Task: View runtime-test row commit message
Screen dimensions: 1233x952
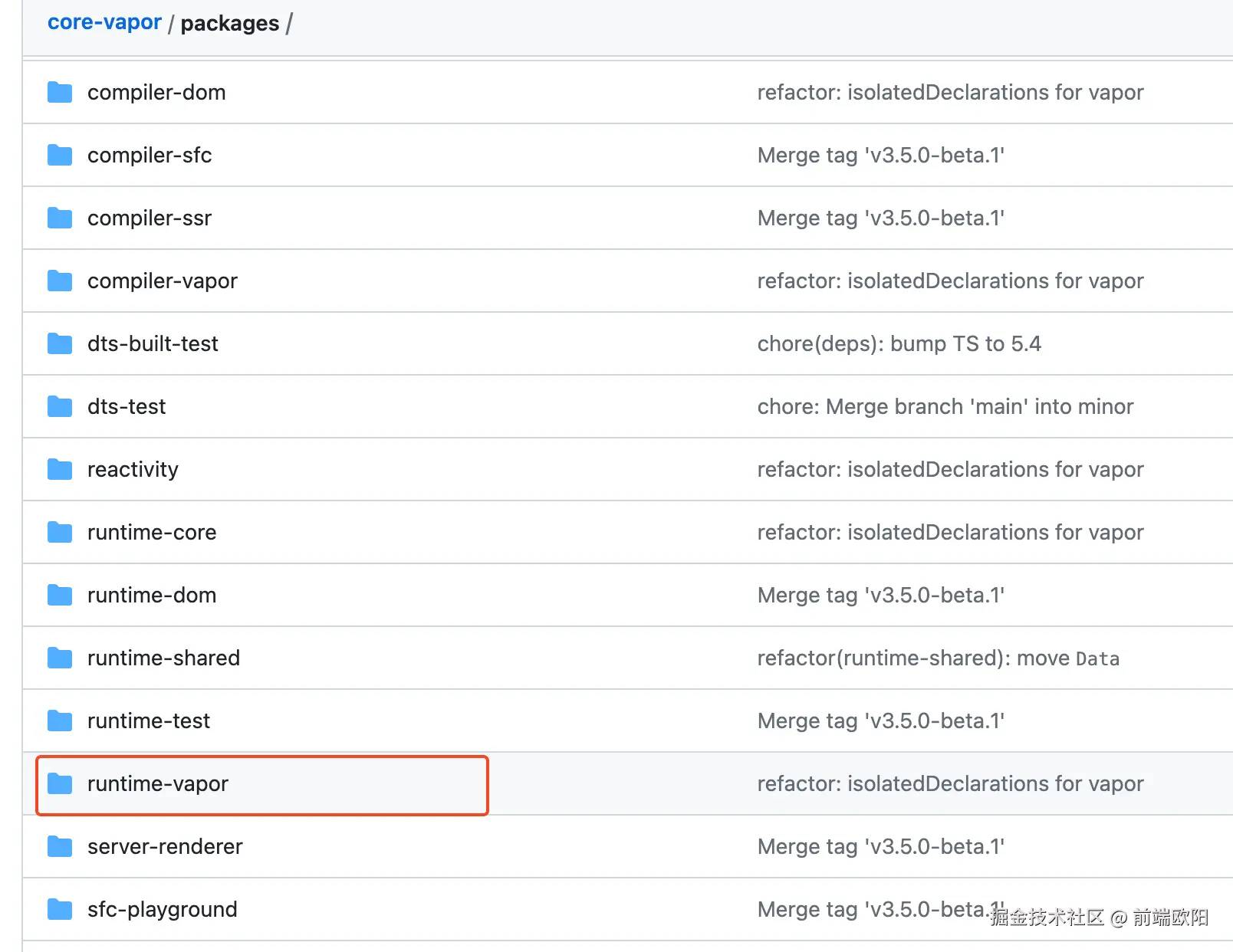Action: [881, 721]
